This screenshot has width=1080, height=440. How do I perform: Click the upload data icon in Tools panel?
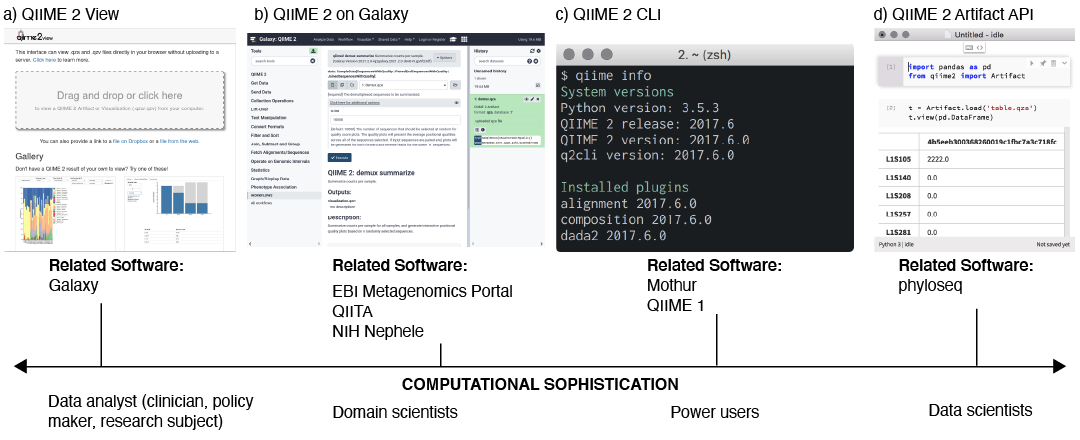point(314,50)
